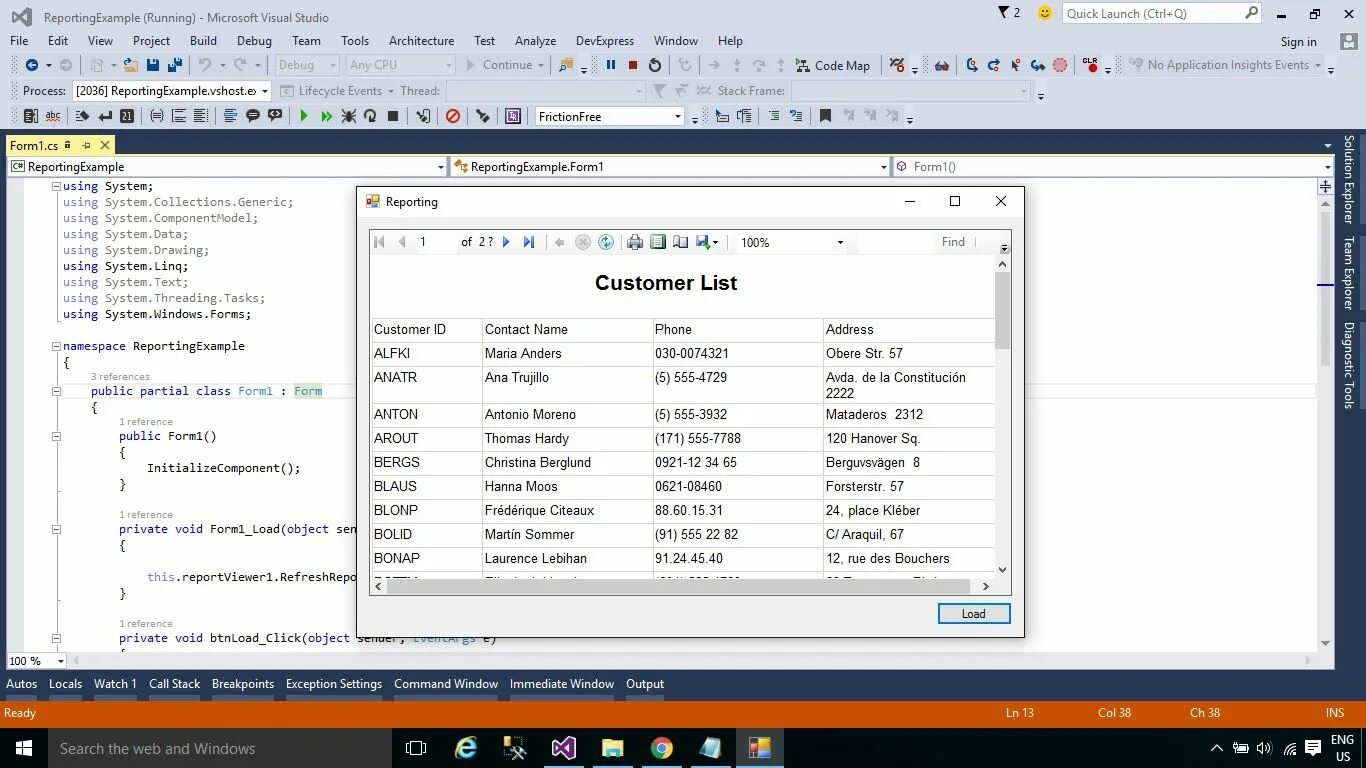Open the ReportingExample project navigation dropdown
The width and height of the screenshot is (1366, 768).
coord(441,167)
